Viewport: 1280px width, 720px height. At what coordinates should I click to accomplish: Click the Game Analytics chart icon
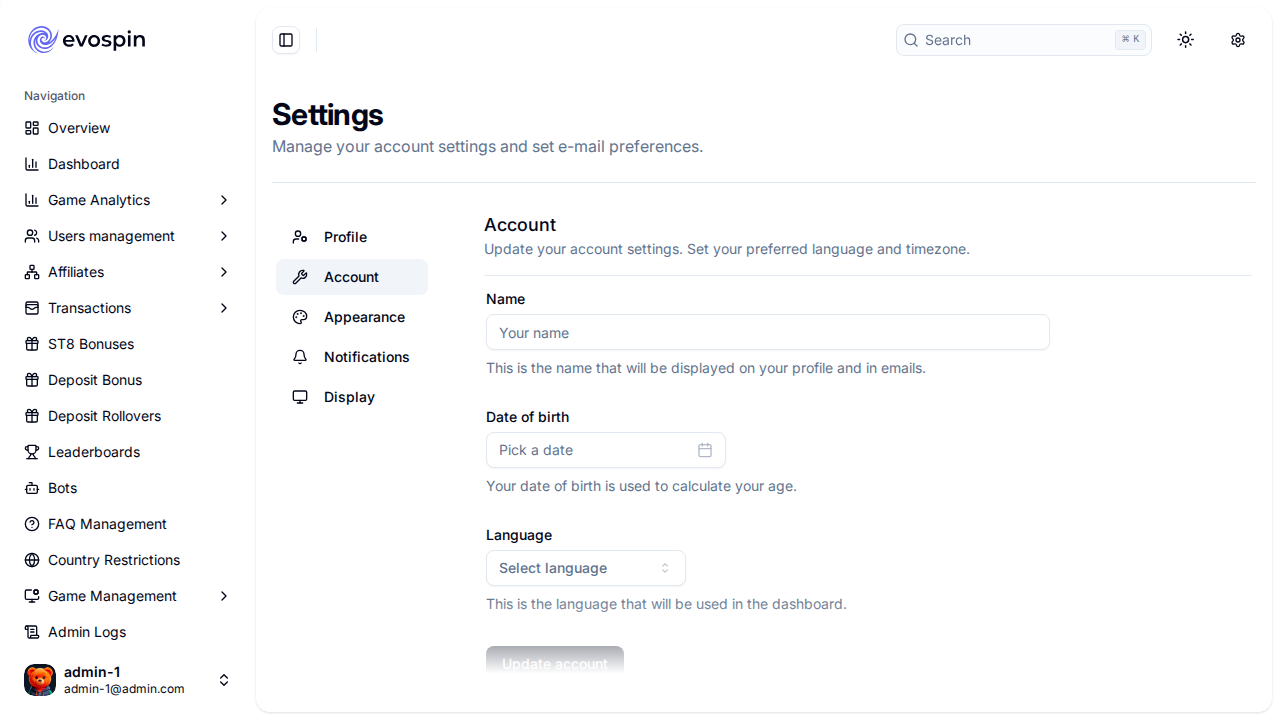[32, 200]
